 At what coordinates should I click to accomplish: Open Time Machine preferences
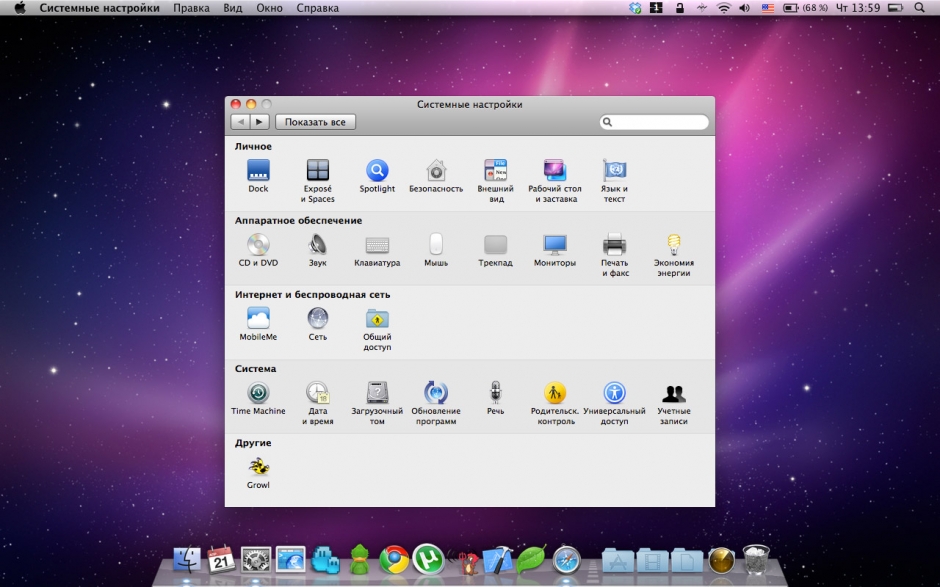click(x=258, y=398)
